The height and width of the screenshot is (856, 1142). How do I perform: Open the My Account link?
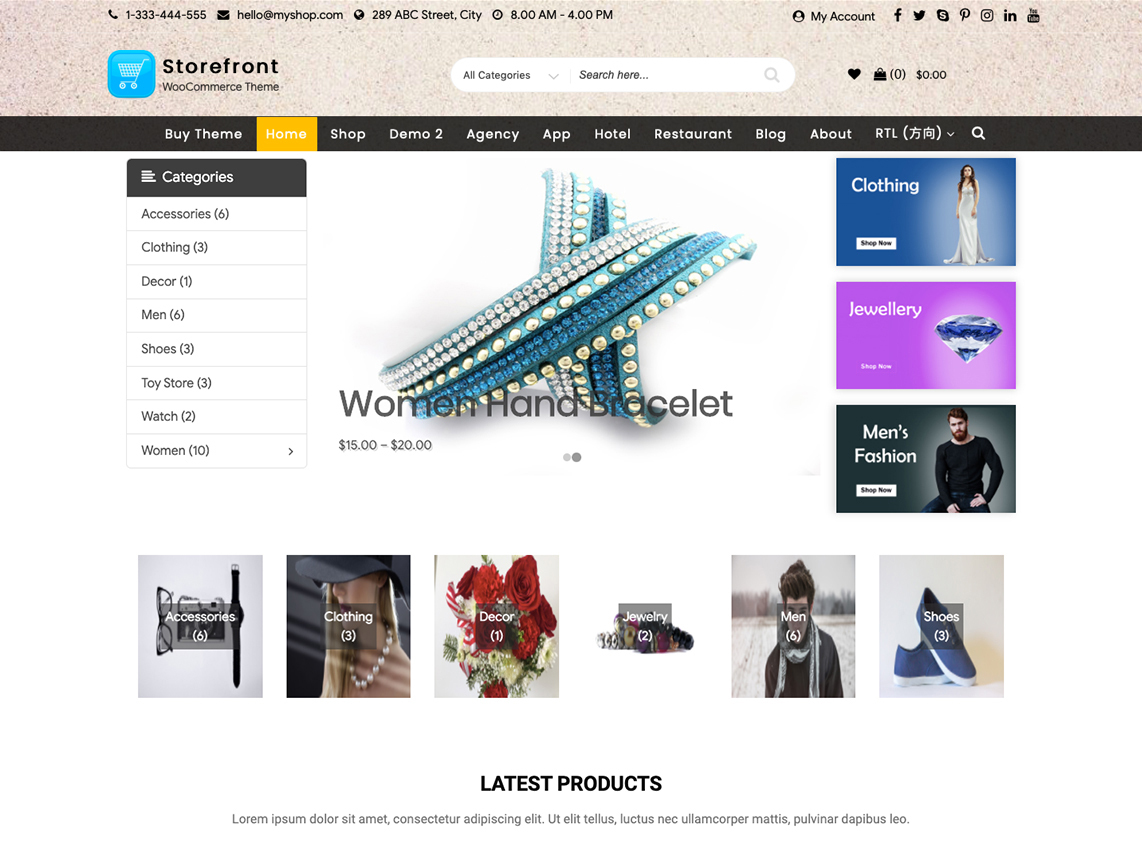click(833, 16)
